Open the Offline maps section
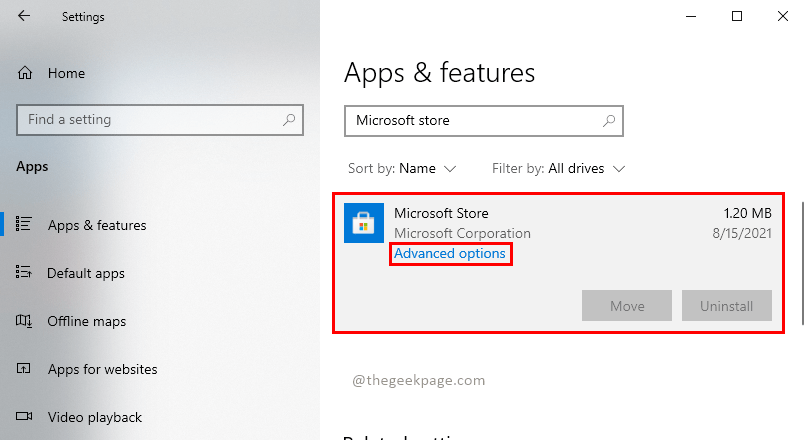The width and height of the screenshot is (806, 440). tap(86, 321)
